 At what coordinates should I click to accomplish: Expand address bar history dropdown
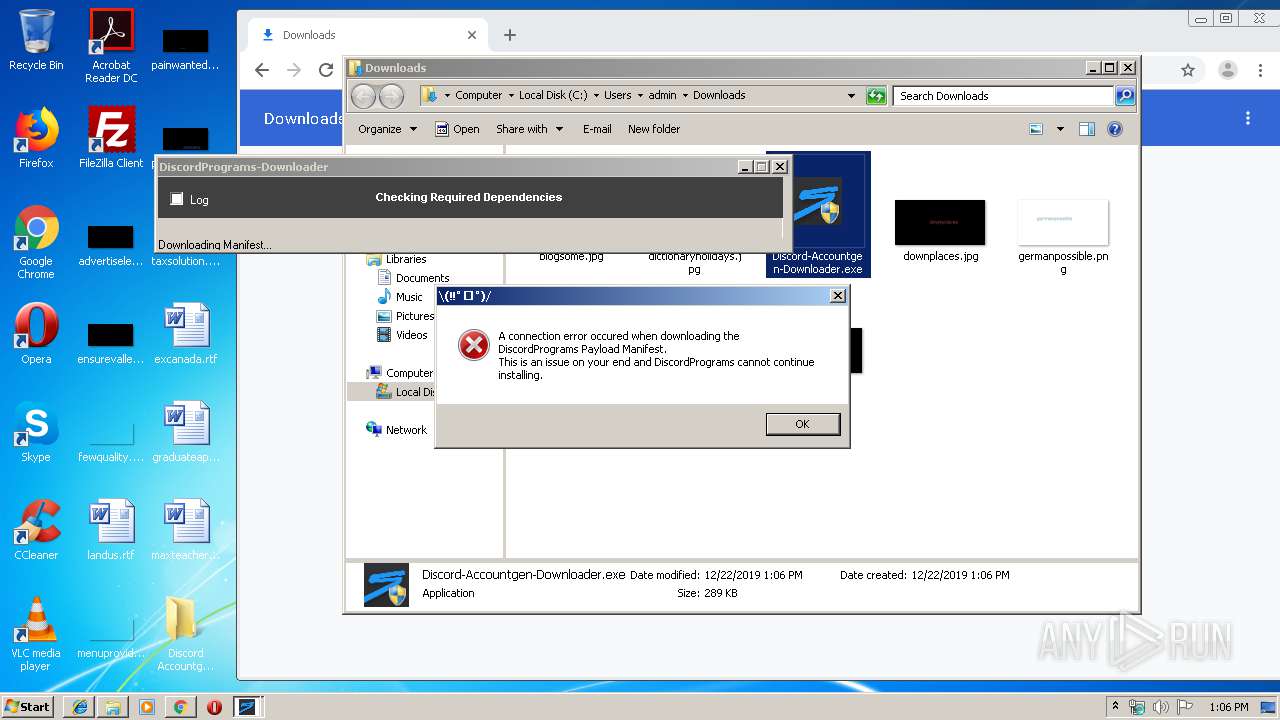tap(851, 96)
